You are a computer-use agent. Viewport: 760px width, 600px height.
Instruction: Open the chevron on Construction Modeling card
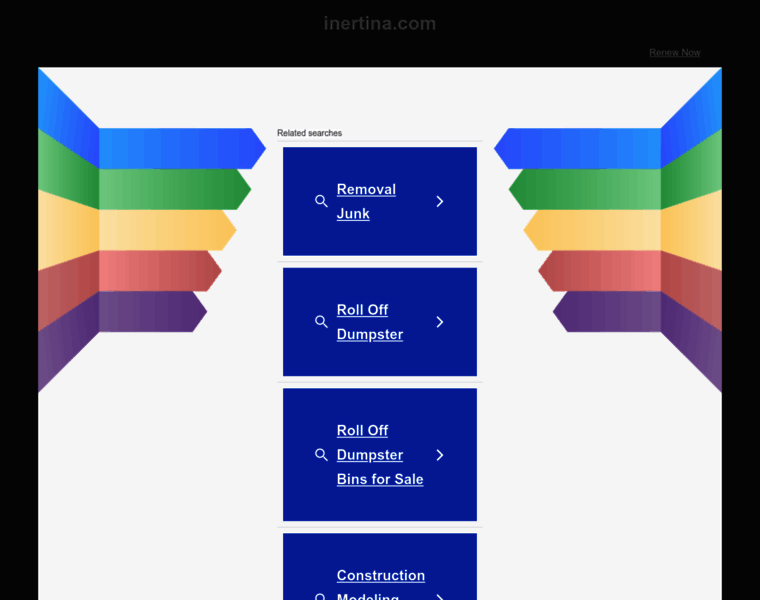point(440,597)
